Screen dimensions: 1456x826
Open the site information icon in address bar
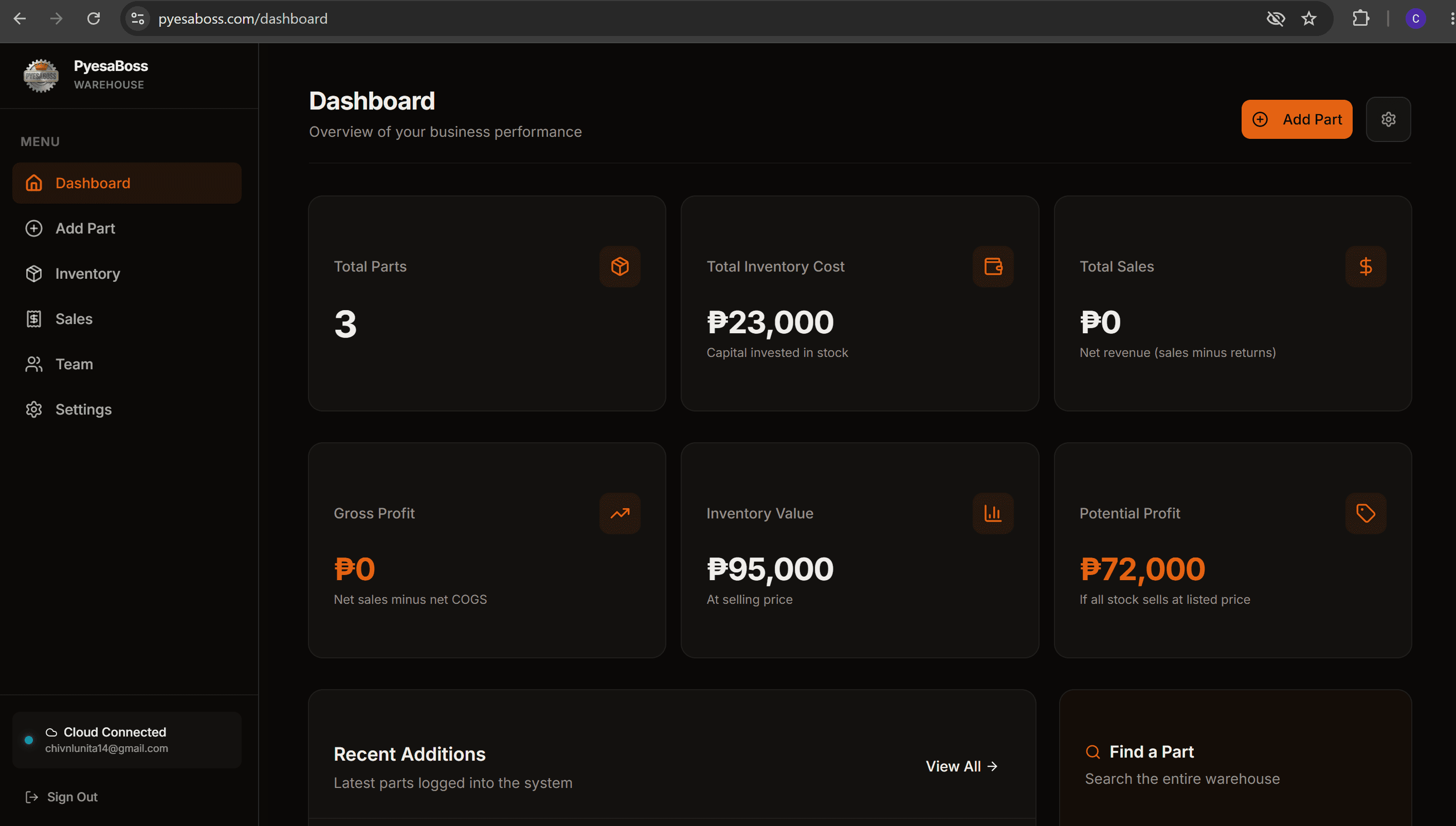click(138, 19)
